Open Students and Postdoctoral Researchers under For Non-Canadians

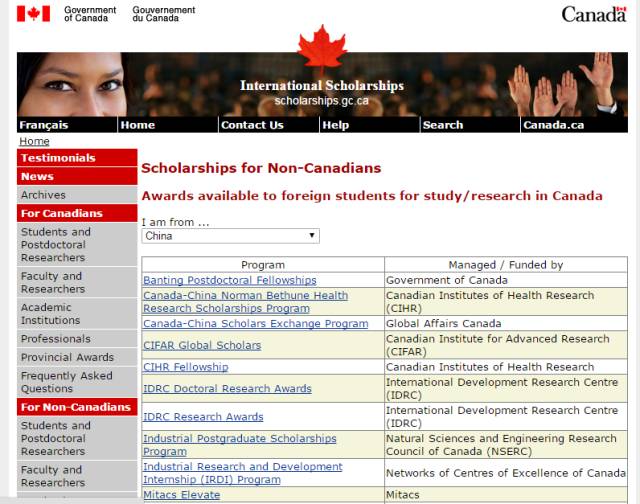pyautogui.click(x=77, y=438)
